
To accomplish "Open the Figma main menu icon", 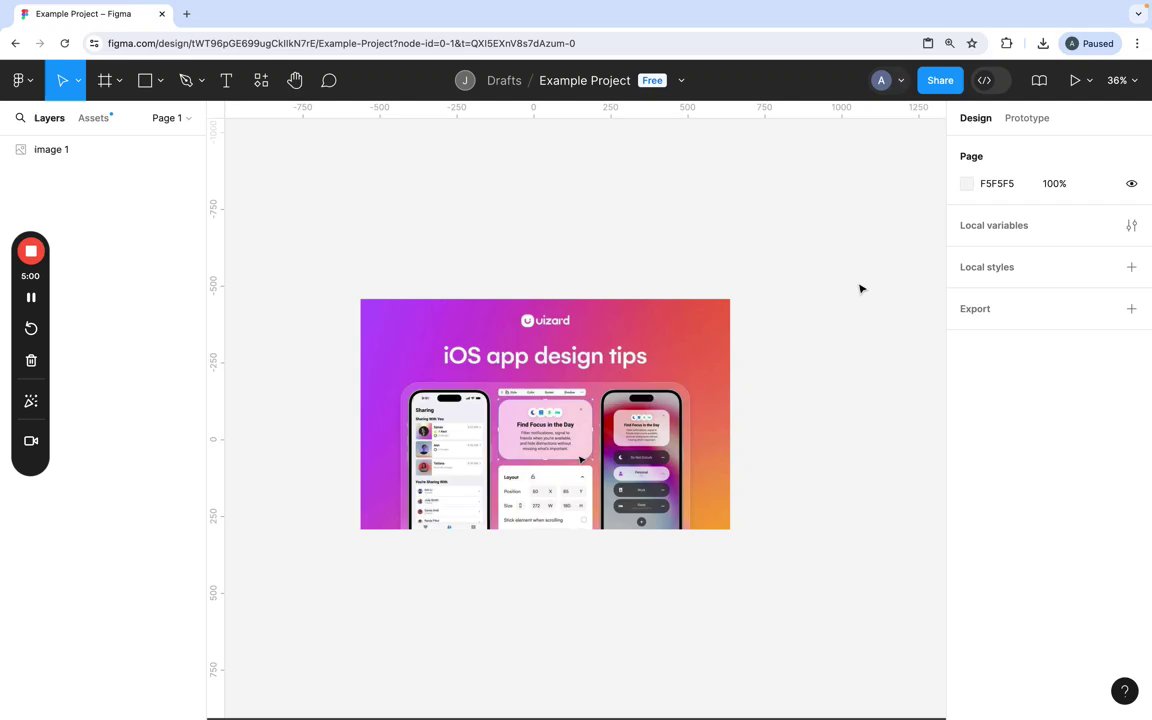I will pyautogui.click(x=18, y=80).
